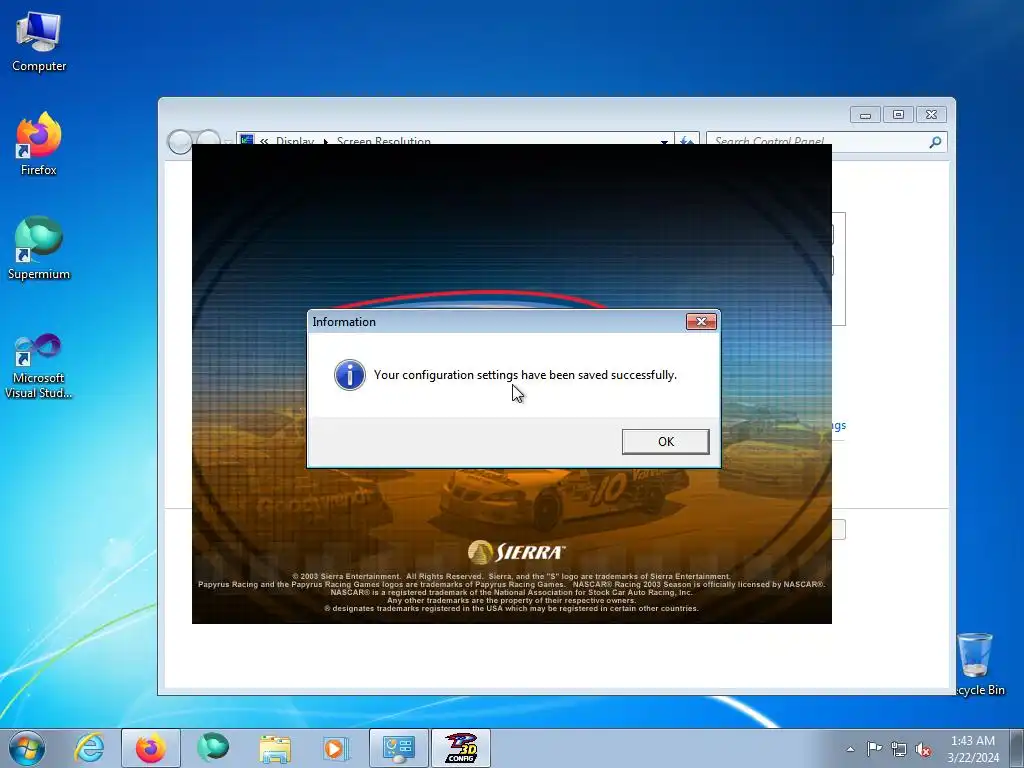Show hidden tray icons arrow
Viewport: 1024px width, 768px height.
tap(850, 749)
